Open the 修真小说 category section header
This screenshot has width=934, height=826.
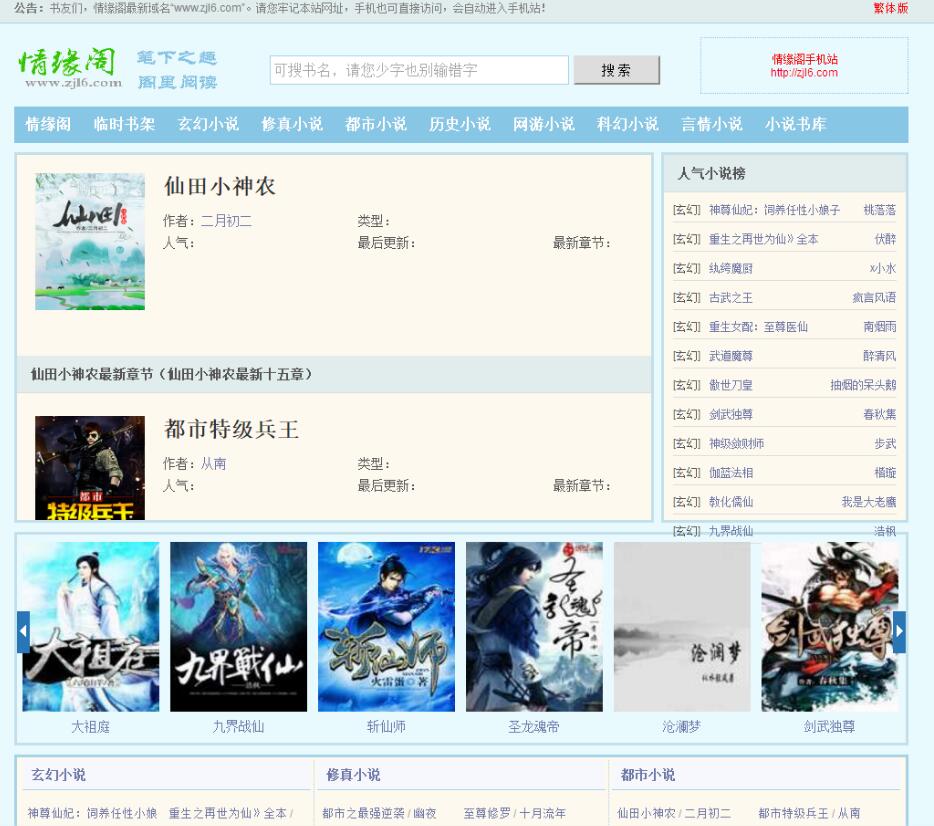[x=353, y=775]
